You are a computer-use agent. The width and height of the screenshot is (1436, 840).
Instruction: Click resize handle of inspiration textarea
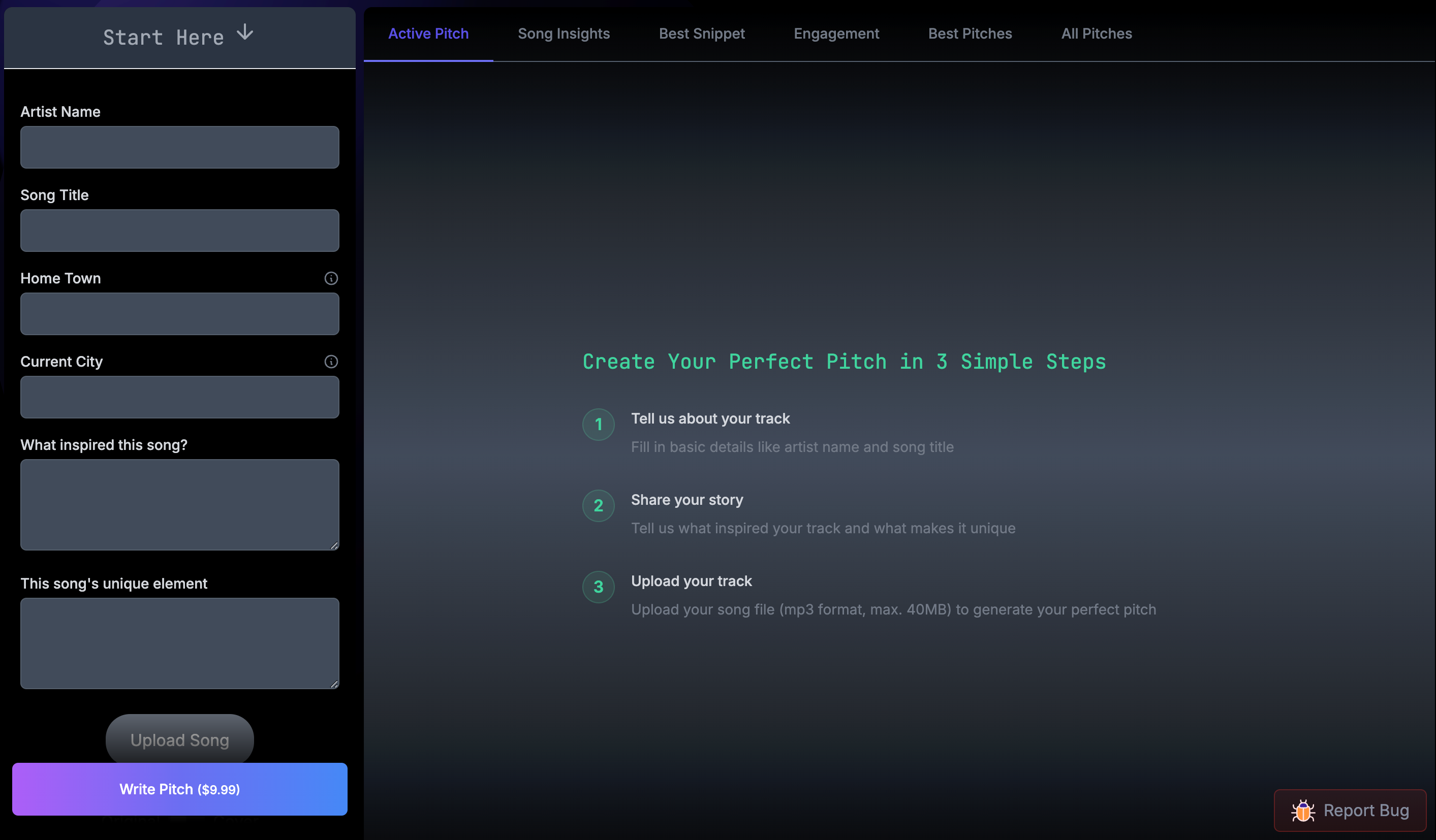[x=334, y=545]
